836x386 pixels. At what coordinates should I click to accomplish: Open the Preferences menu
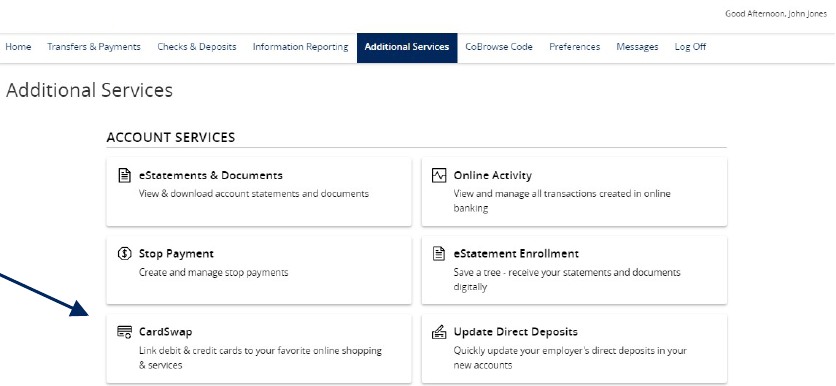[x=574, y=47]
